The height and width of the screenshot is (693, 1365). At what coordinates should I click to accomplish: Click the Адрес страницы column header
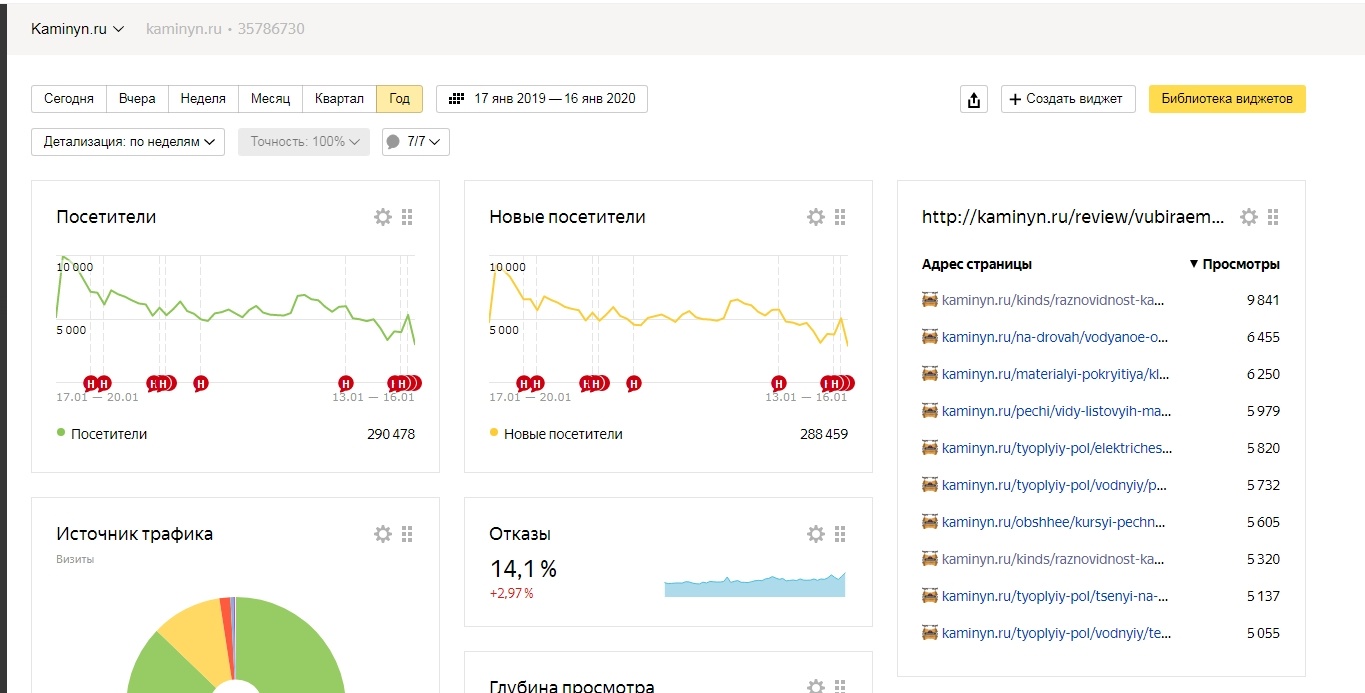pyautogui.click(x=977, y=265)
